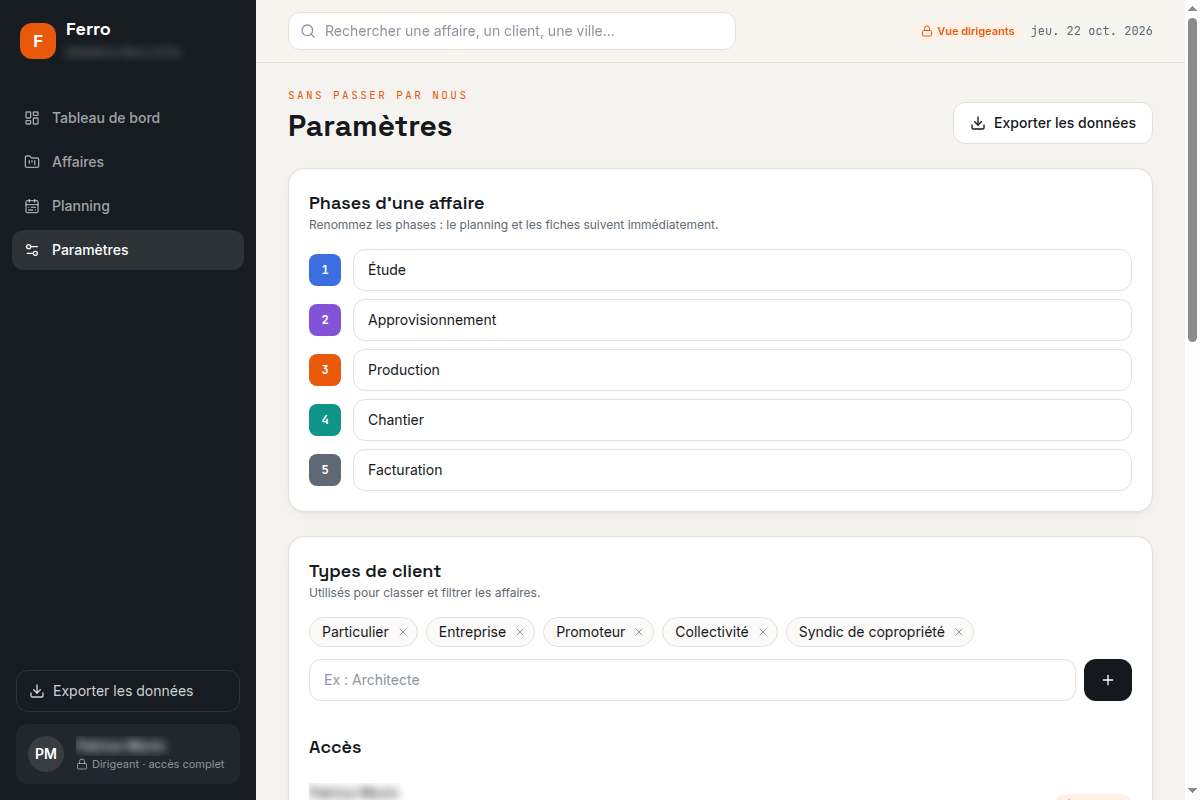Remove the Particulier client type
The width and height of the screenshot is (1200, 800).
pos(403,632)
